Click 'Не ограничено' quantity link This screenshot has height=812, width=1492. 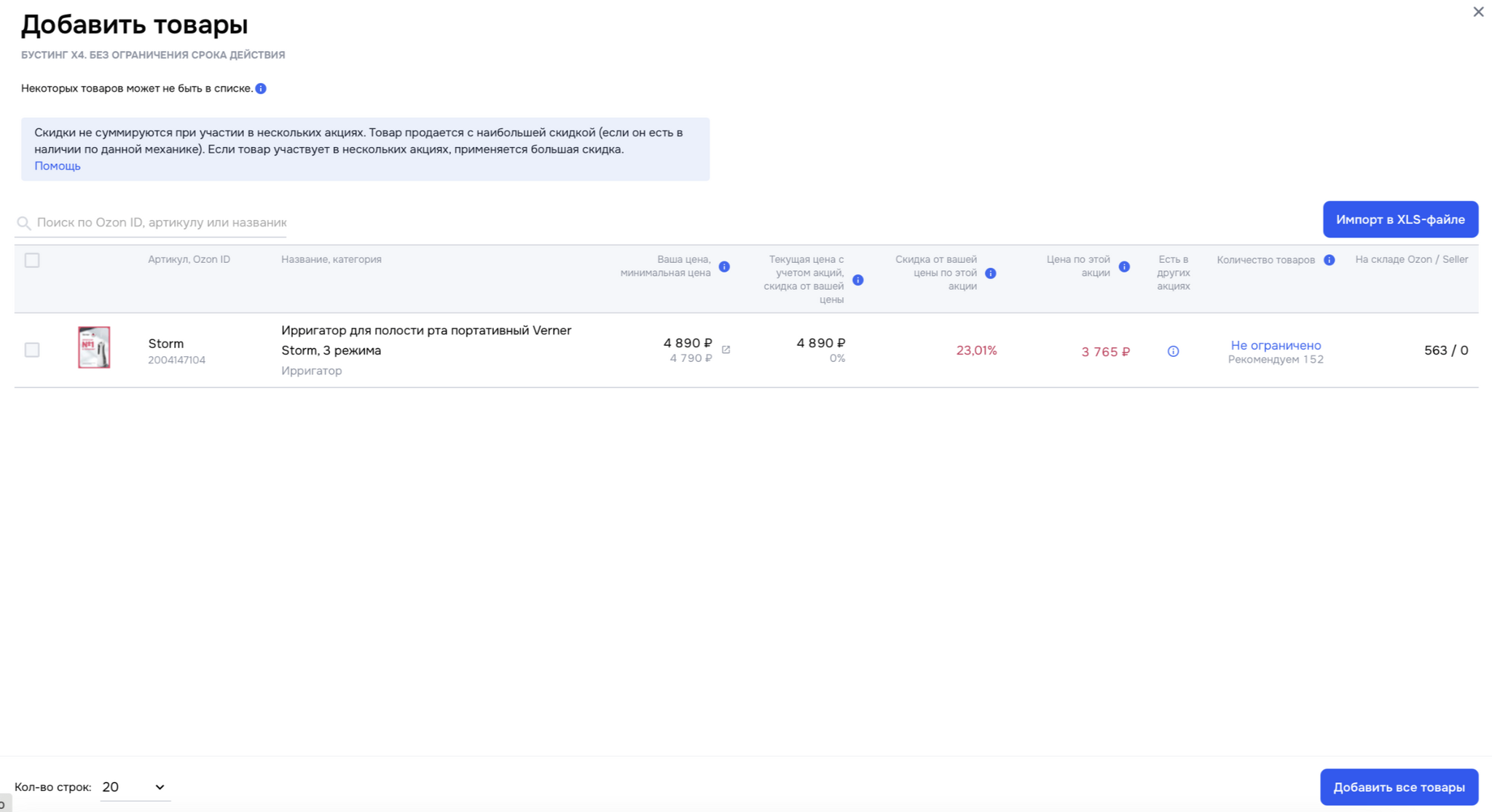(1276, 345)
